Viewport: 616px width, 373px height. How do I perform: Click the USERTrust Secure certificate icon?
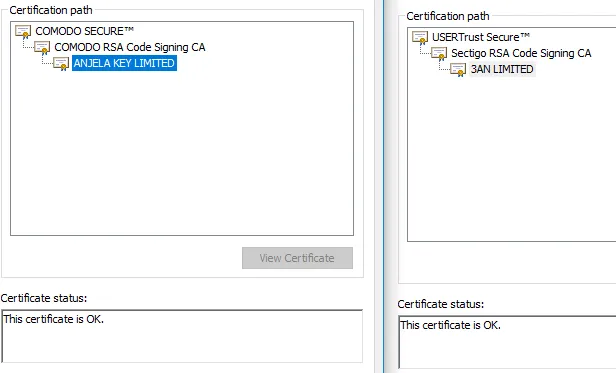click(x=420, y=37)
